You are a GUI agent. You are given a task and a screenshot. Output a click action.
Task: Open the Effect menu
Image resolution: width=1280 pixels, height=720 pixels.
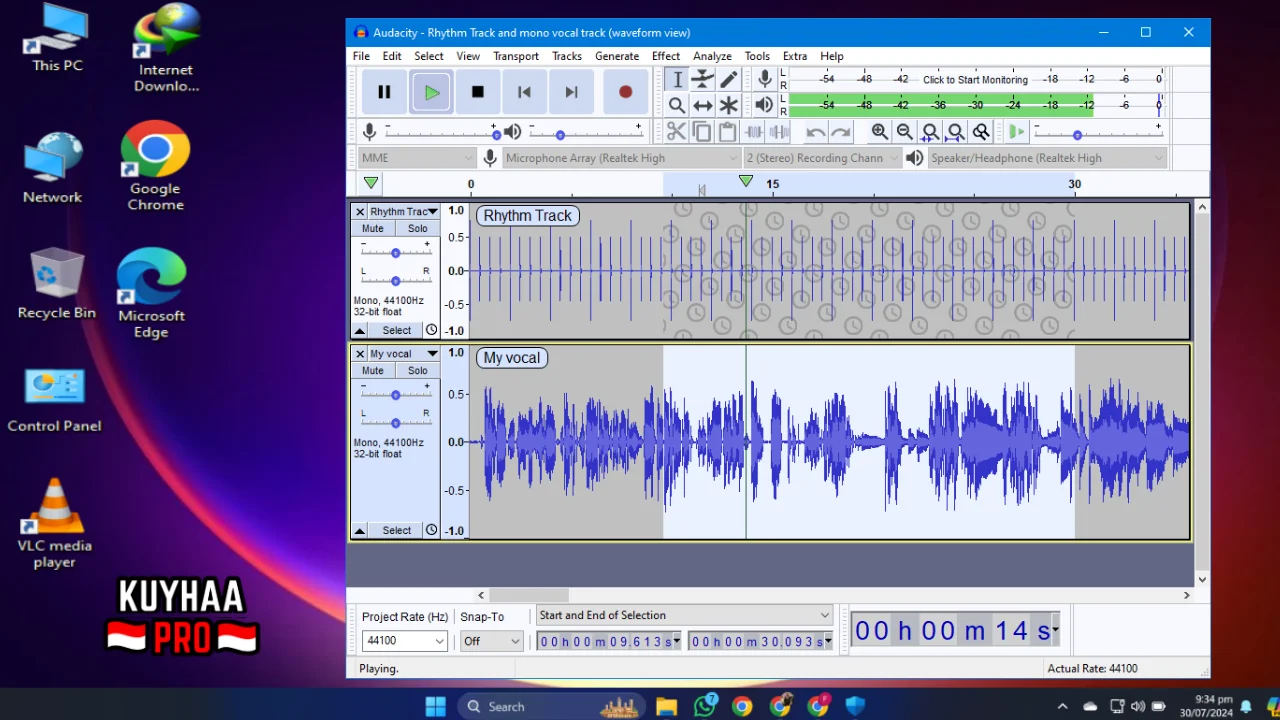pyautogui.click(x=666, y=56)
